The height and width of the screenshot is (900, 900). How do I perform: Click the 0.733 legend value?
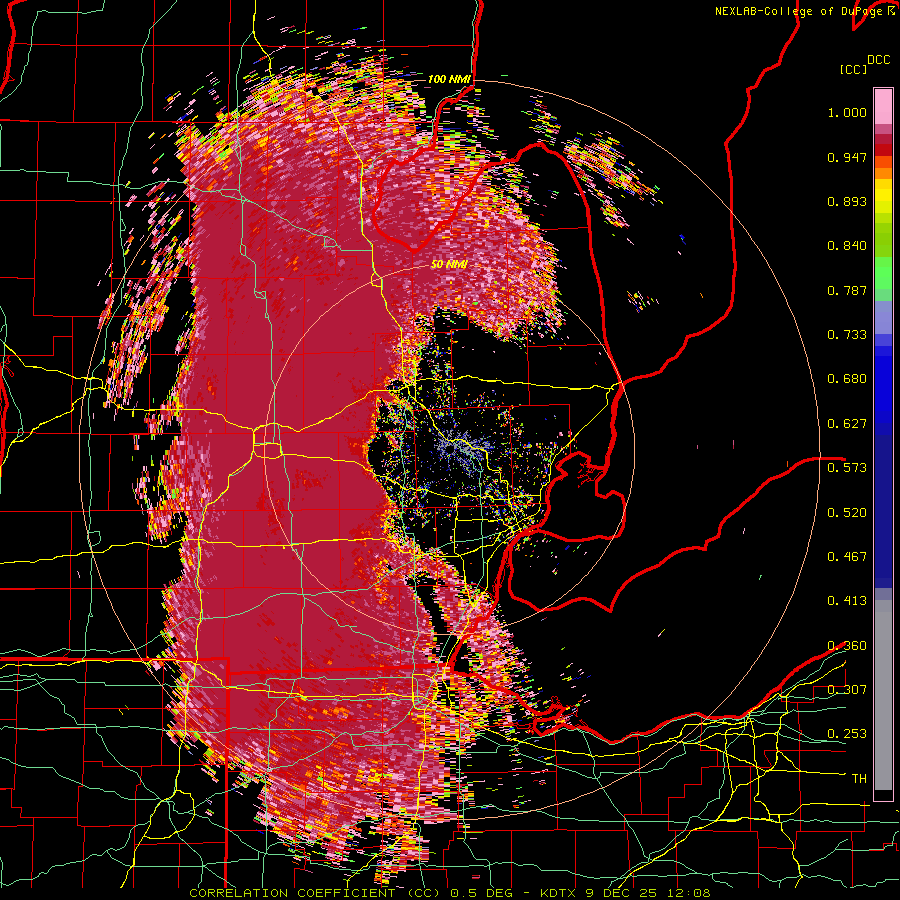coord(847,335)
